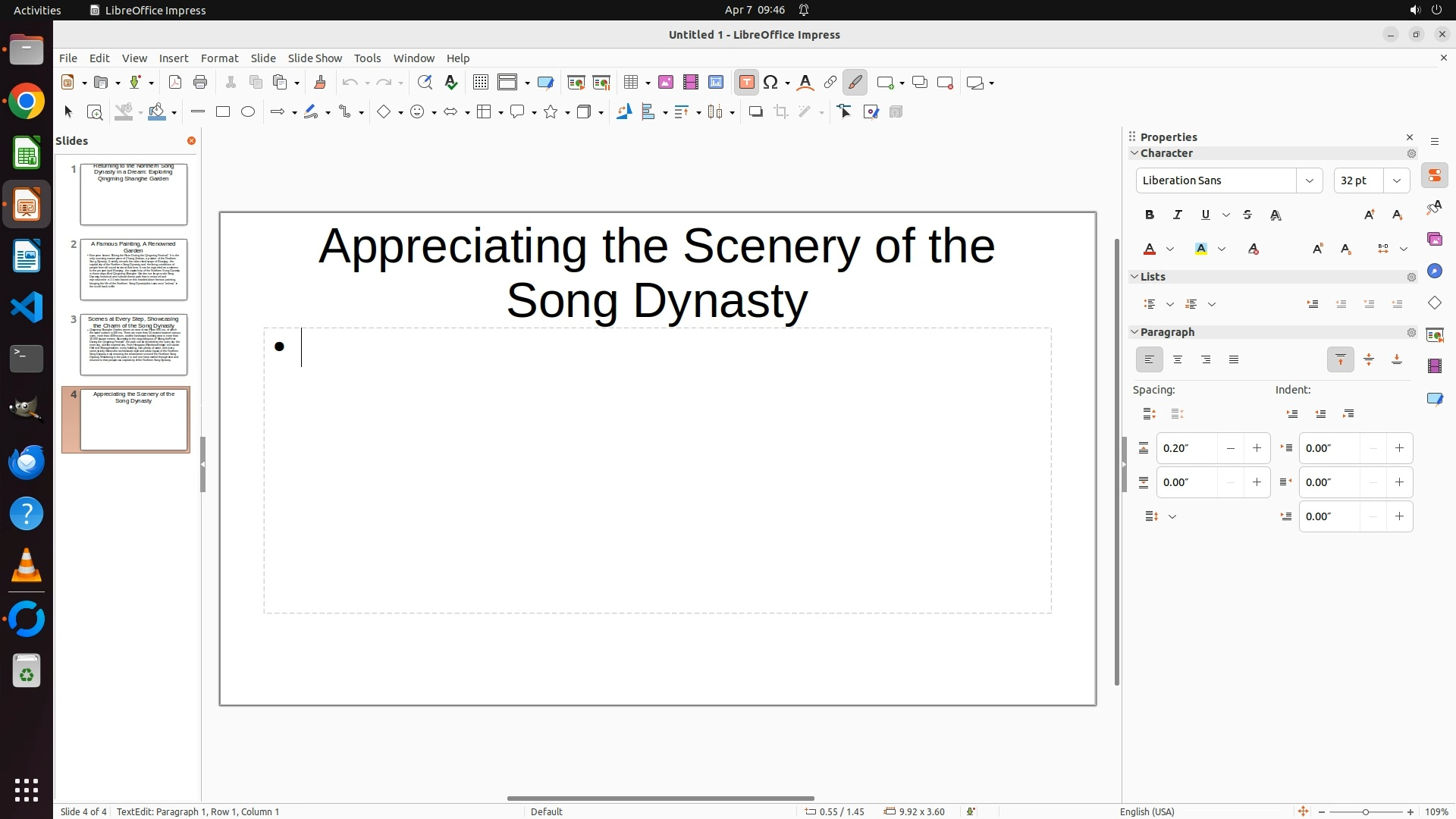Image resolution: width=1456 pixels, height=819 pixels.
Task: Click the Insert Special Character icon
Action: point(771,83)
